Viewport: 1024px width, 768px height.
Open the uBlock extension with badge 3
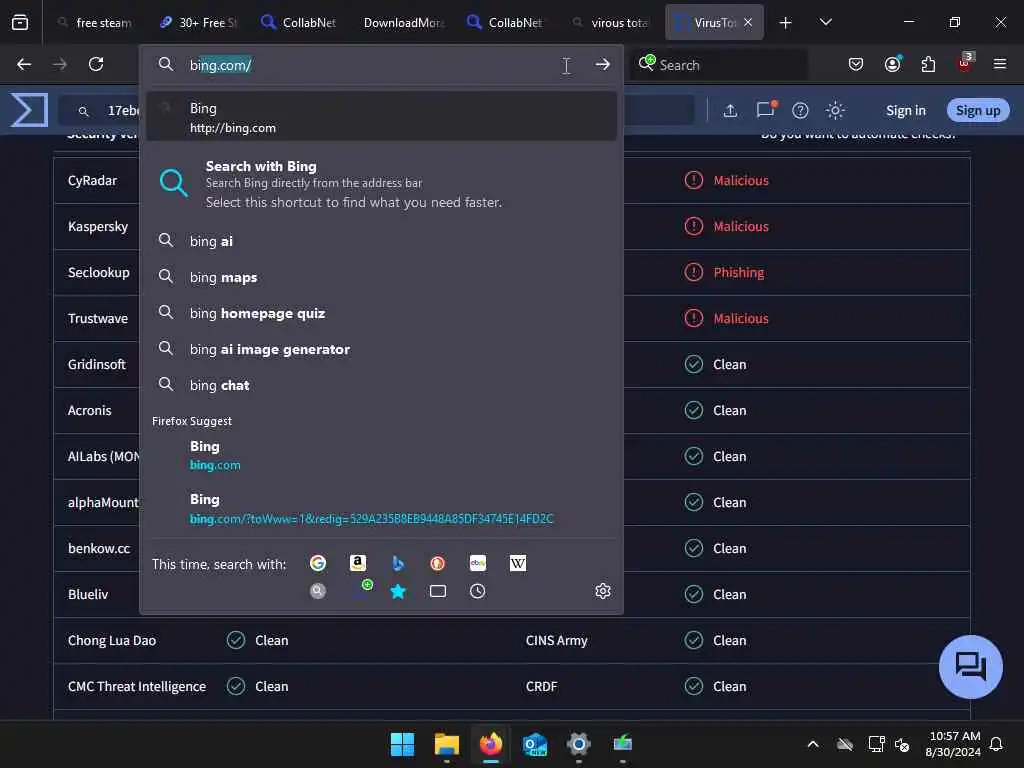click(965, 63)
